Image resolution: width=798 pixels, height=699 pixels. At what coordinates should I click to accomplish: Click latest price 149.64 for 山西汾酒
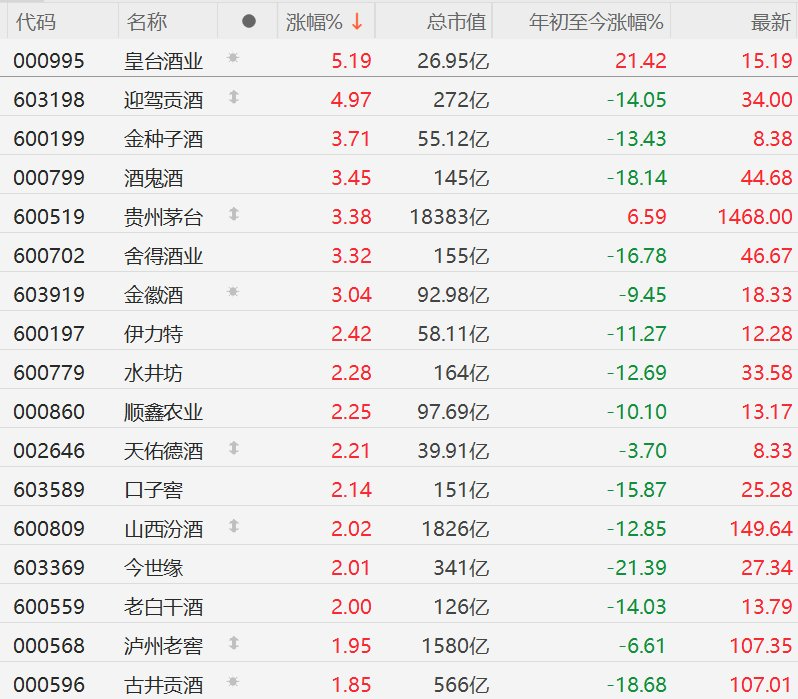point(760,528)
